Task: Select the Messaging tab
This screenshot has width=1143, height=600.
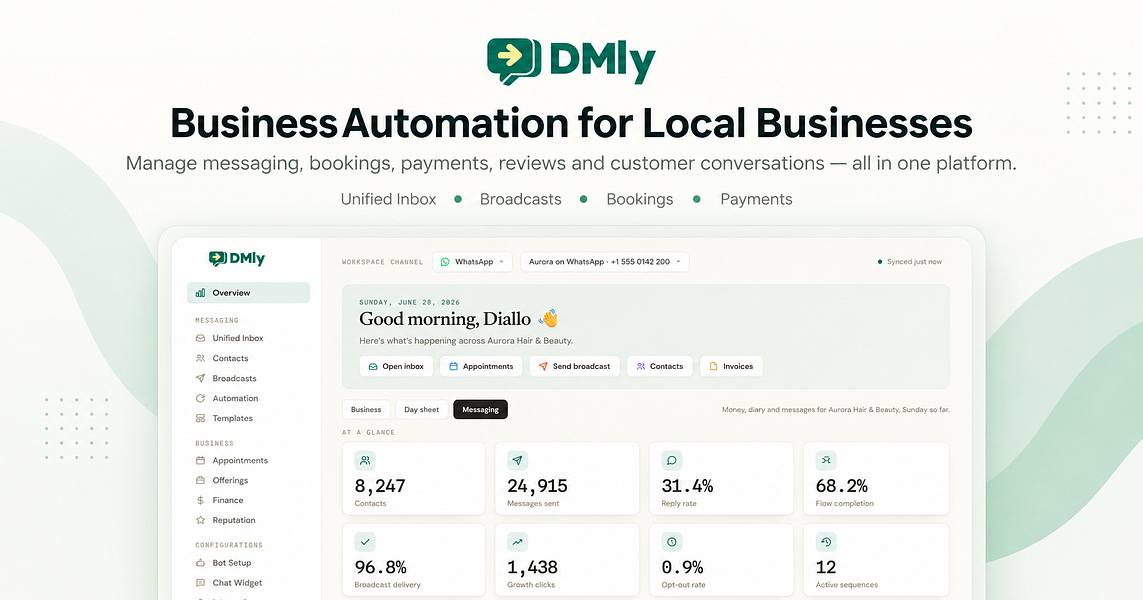Action: pyautogui.click(x=480, y=410)
